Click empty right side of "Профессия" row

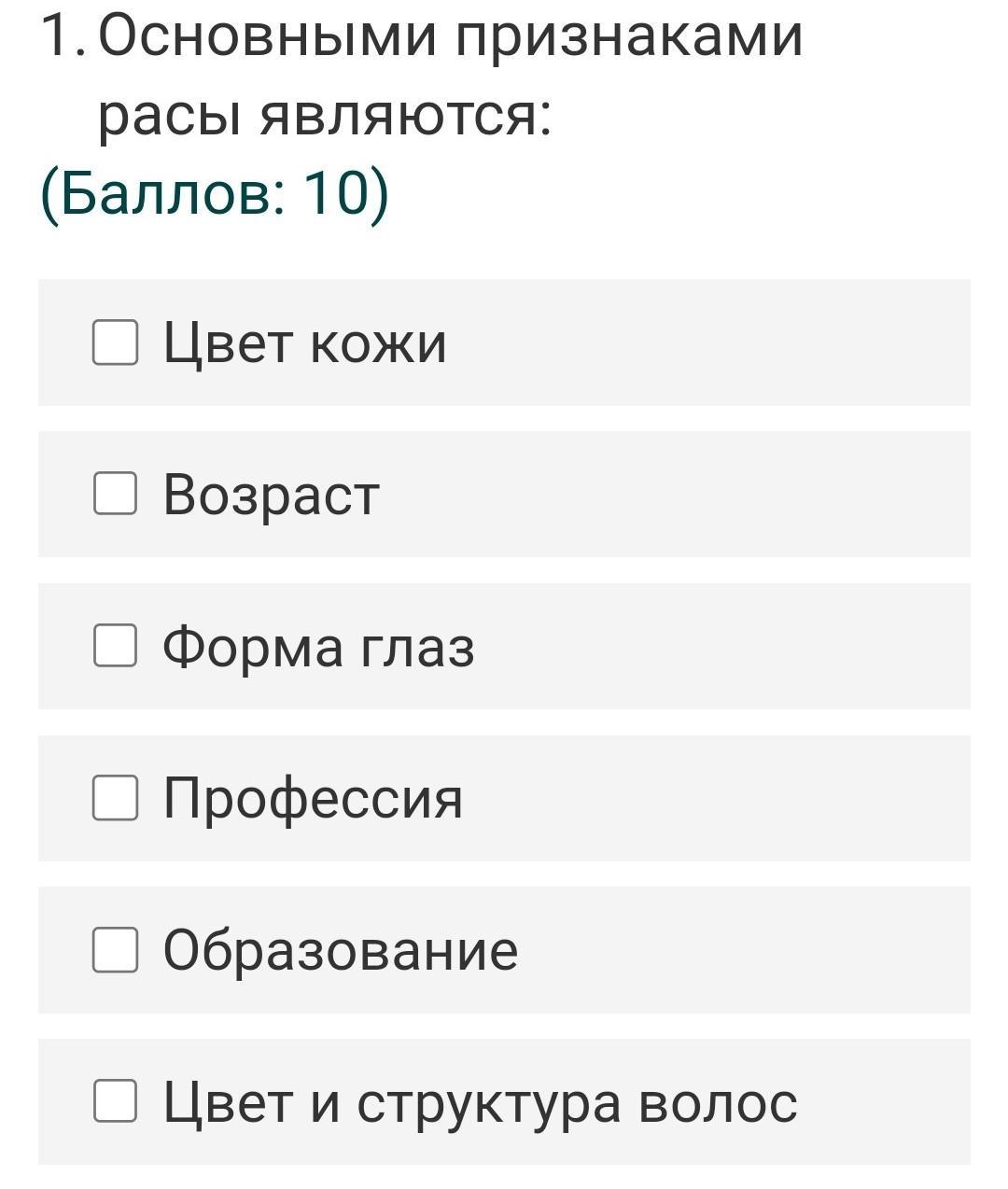tap(747, 799)
